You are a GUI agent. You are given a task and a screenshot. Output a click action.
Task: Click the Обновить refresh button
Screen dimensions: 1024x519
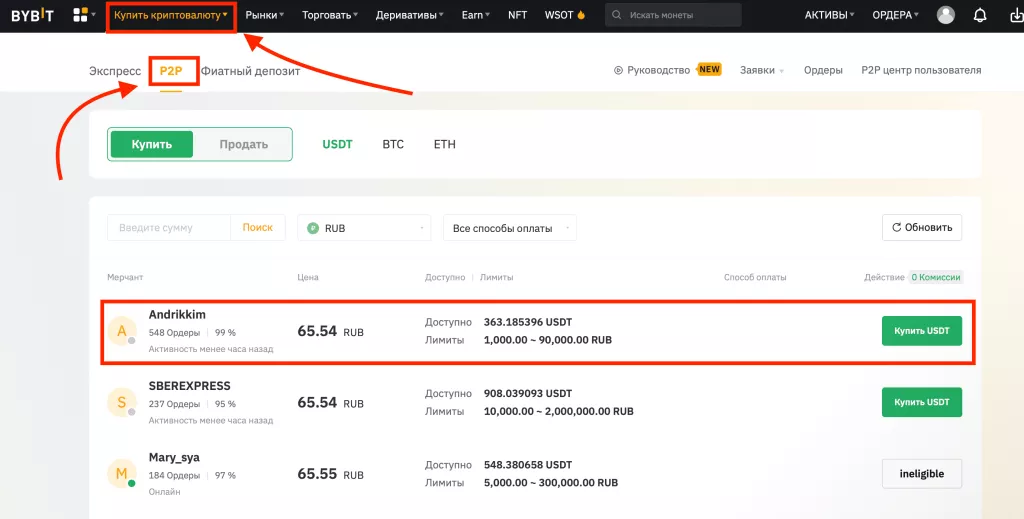tap(921, 227)
